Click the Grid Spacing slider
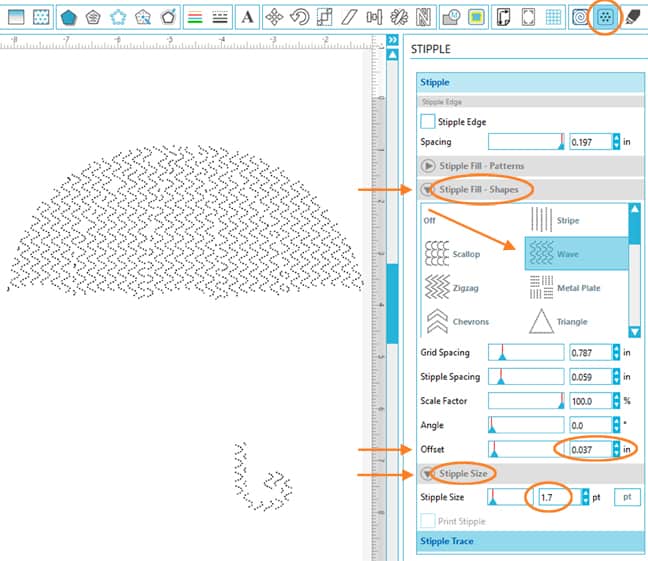648x561 pixels. click(x=525, y=353)
